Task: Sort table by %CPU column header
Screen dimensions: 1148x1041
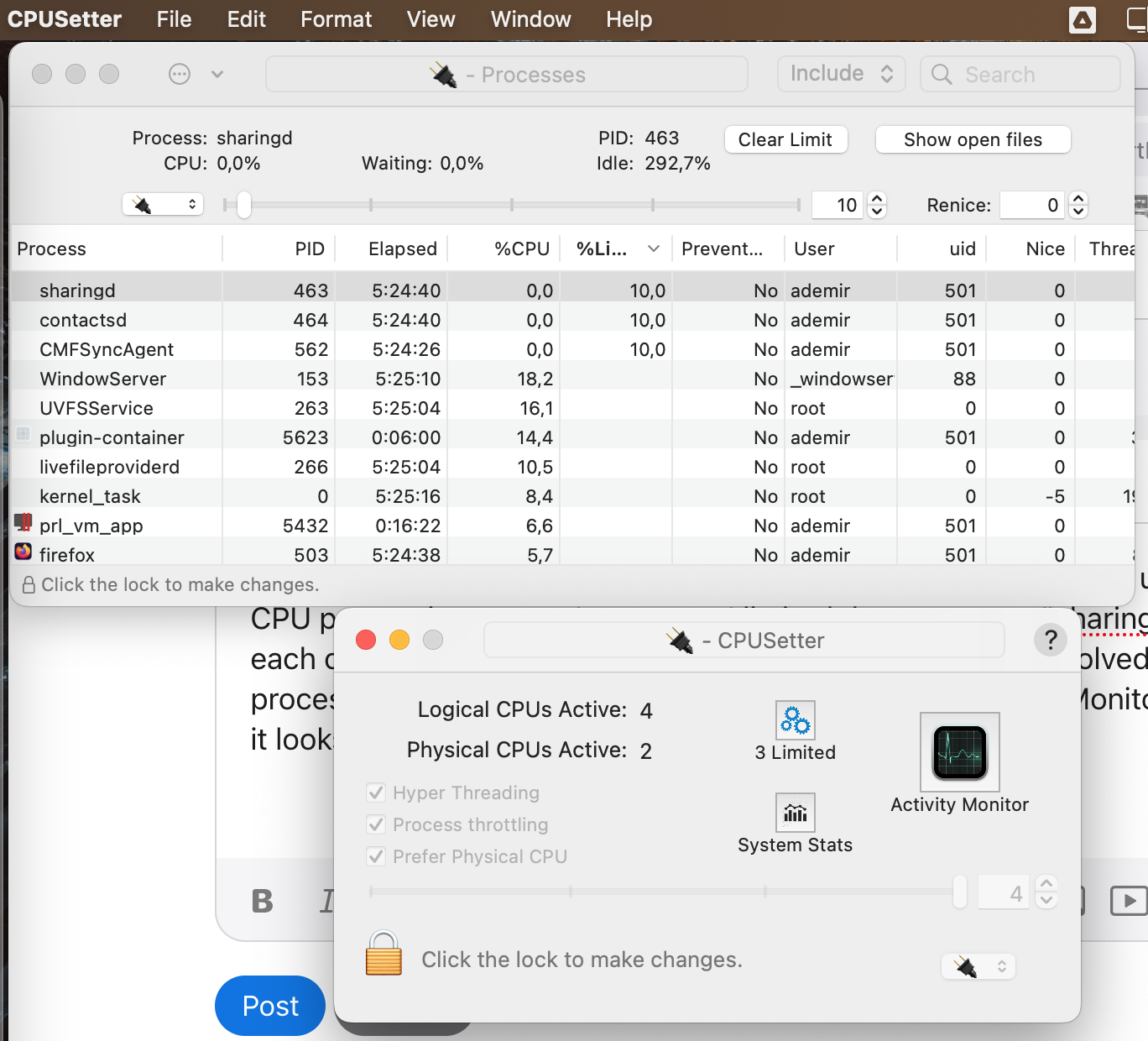Action: [504, 248]
